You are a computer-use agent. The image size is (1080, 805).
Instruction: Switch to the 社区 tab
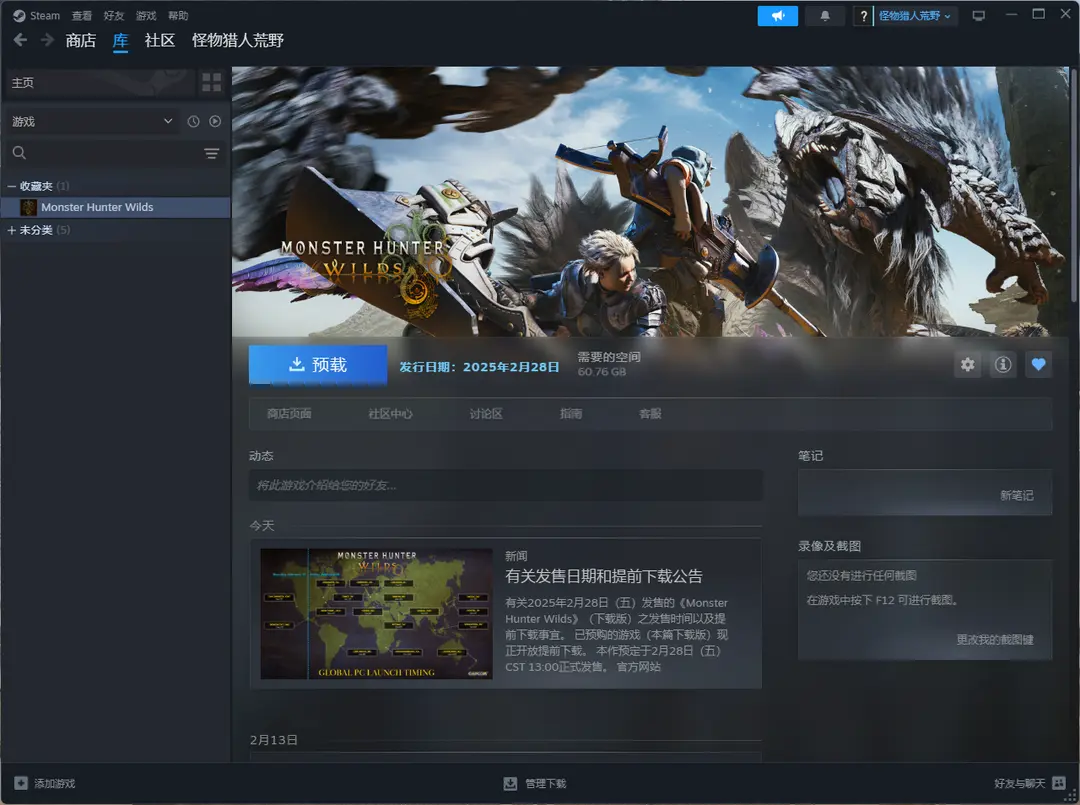click(160, 41)
